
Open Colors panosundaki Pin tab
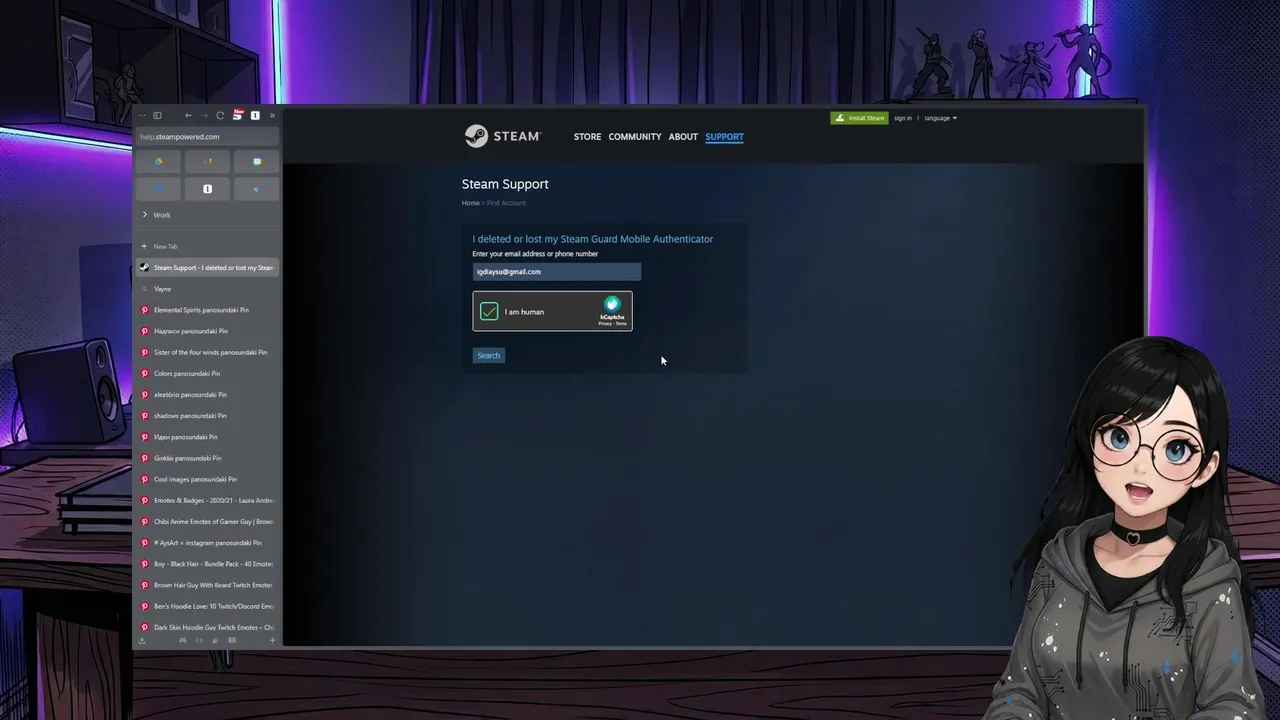pos(207,373)
